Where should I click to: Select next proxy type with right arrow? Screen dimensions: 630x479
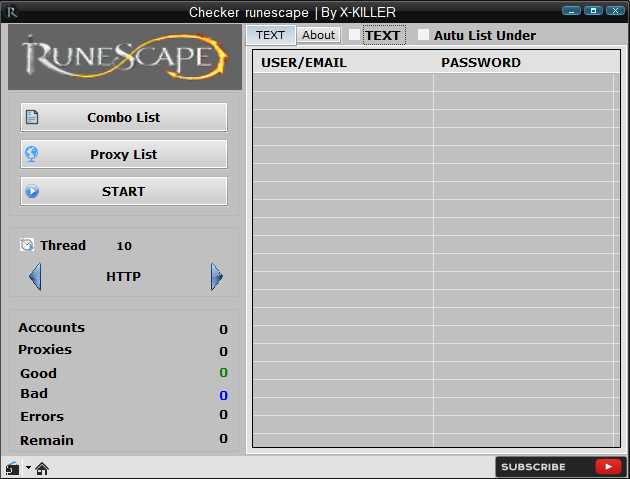pyautogui.click(x=217, y=276)
